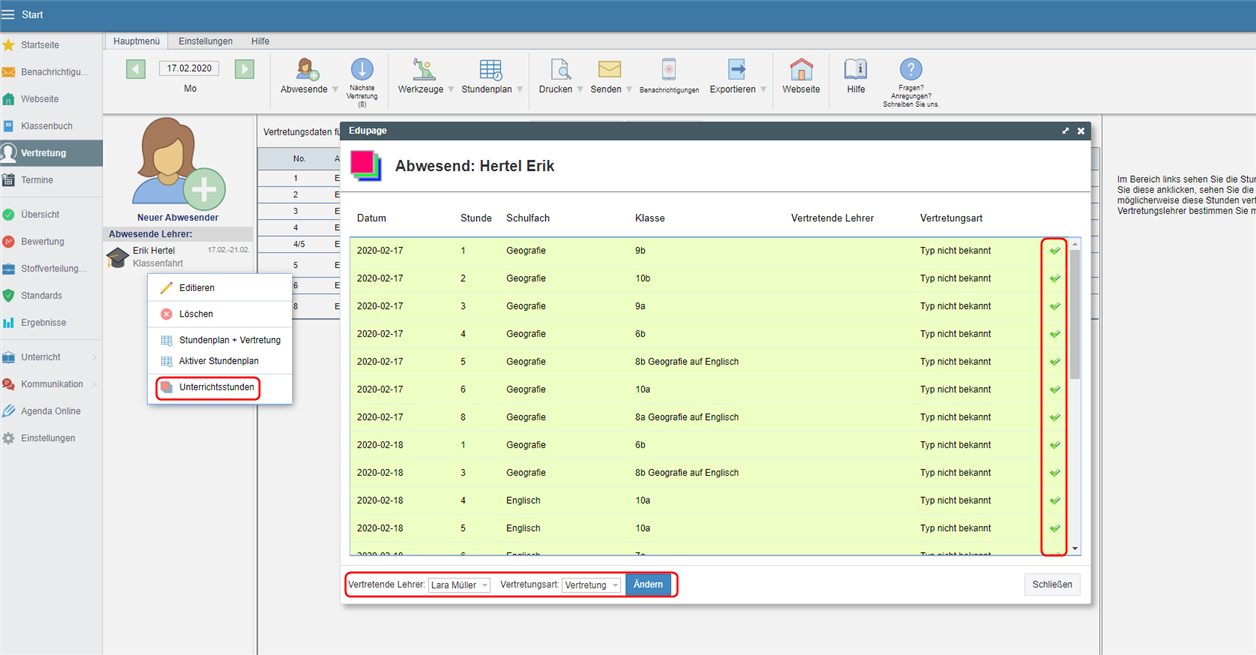Select Unterrichtsstunden in the context menu

click(x=216, y=387)
